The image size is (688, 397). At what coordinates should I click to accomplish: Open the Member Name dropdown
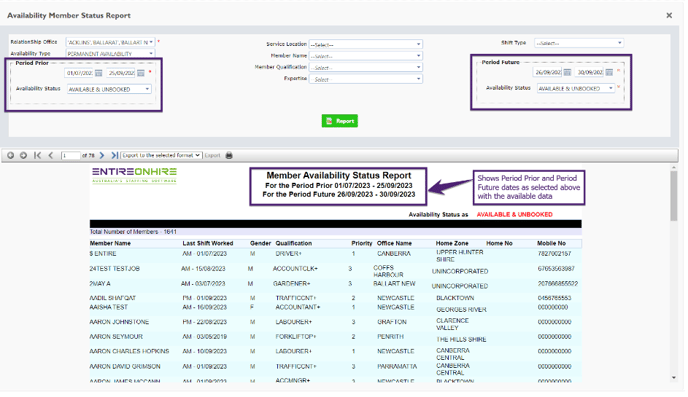[x=366, y=56]
